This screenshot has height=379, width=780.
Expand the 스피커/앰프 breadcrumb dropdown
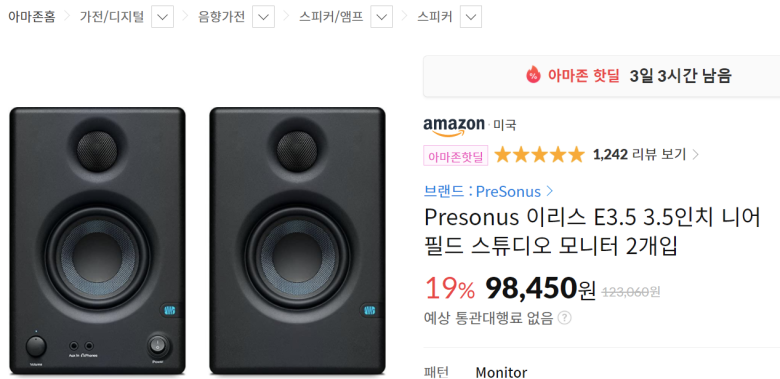[x=381, y=17]
